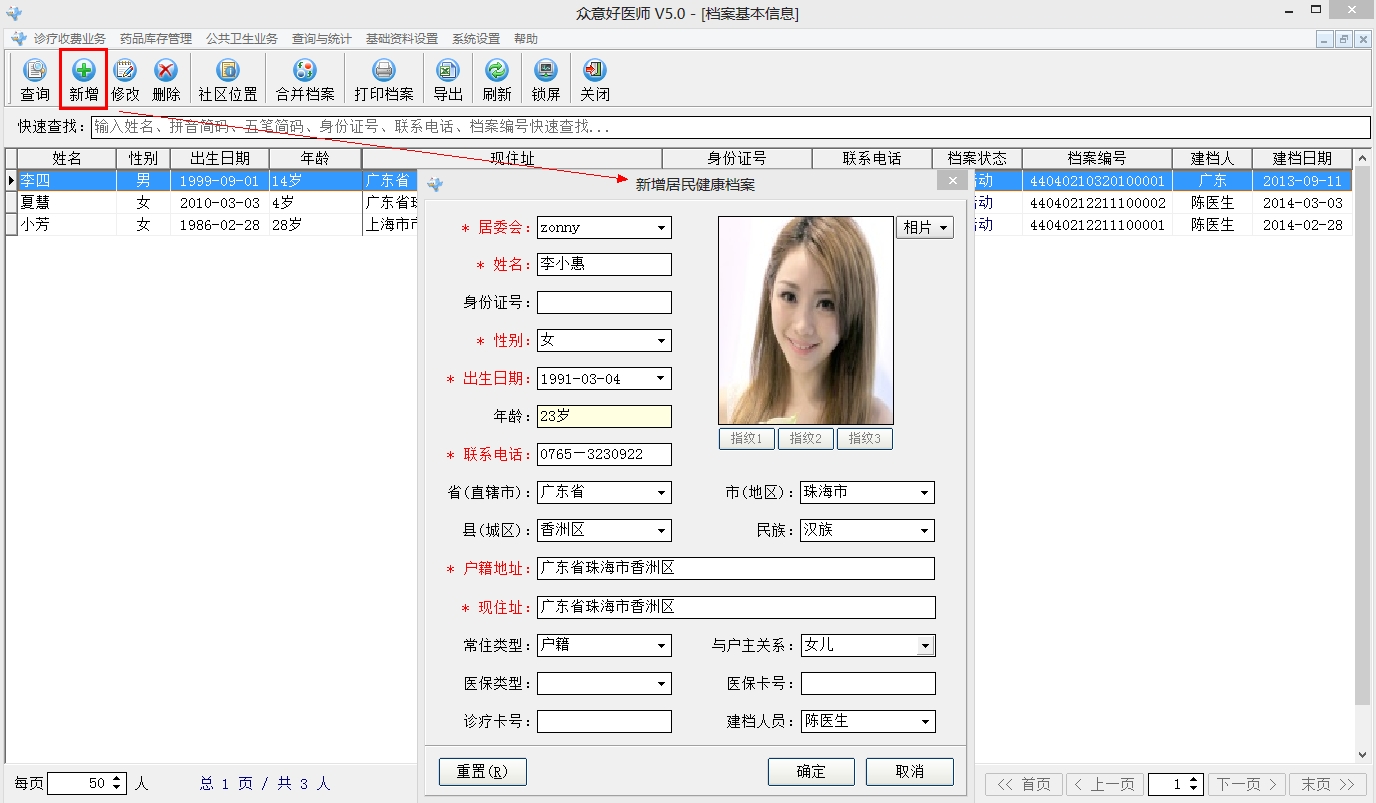
Task: Open the 查询与统计 menu
Action: 322,39
